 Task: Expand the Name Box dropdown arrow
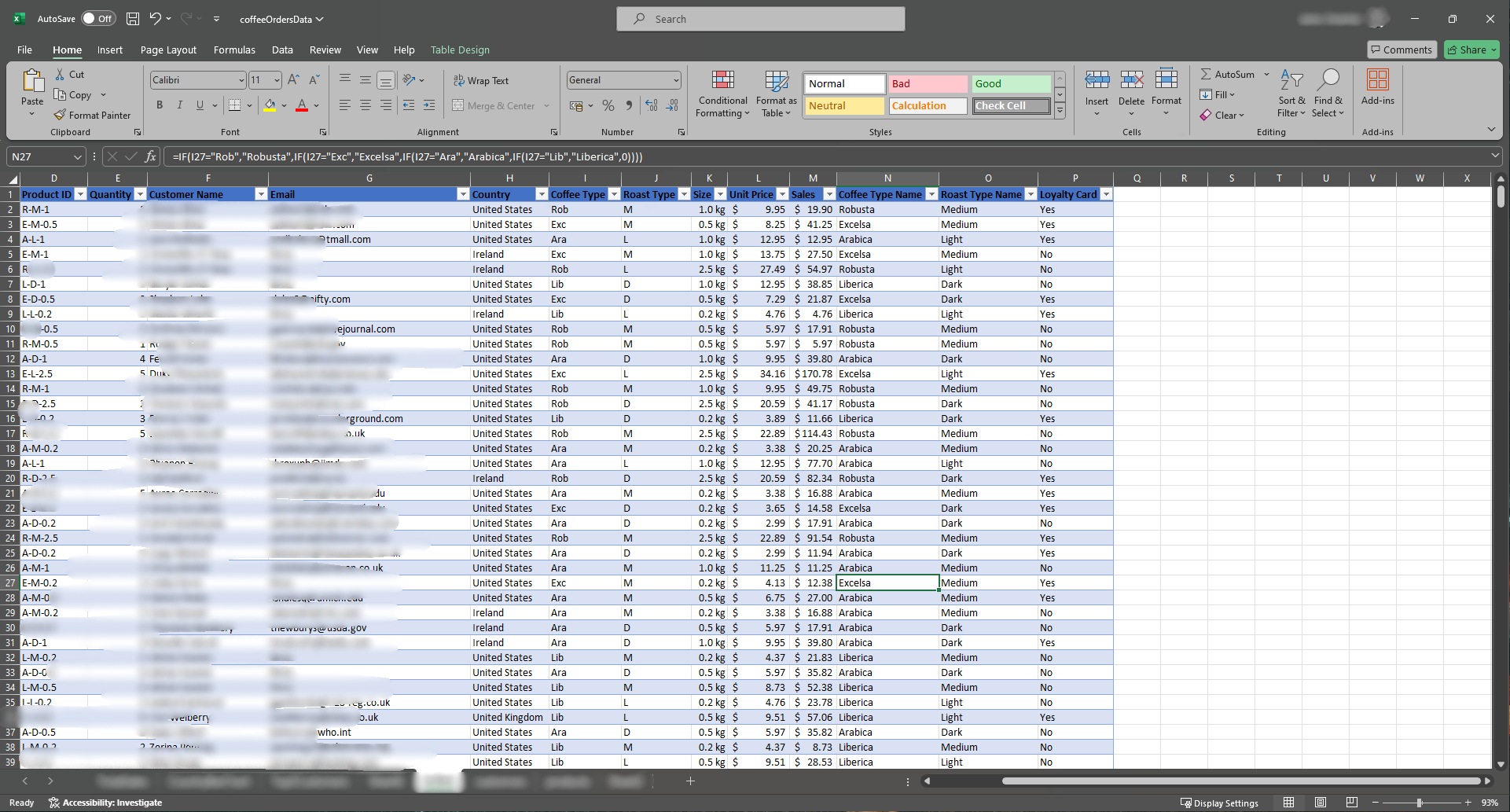click(77, 156)
